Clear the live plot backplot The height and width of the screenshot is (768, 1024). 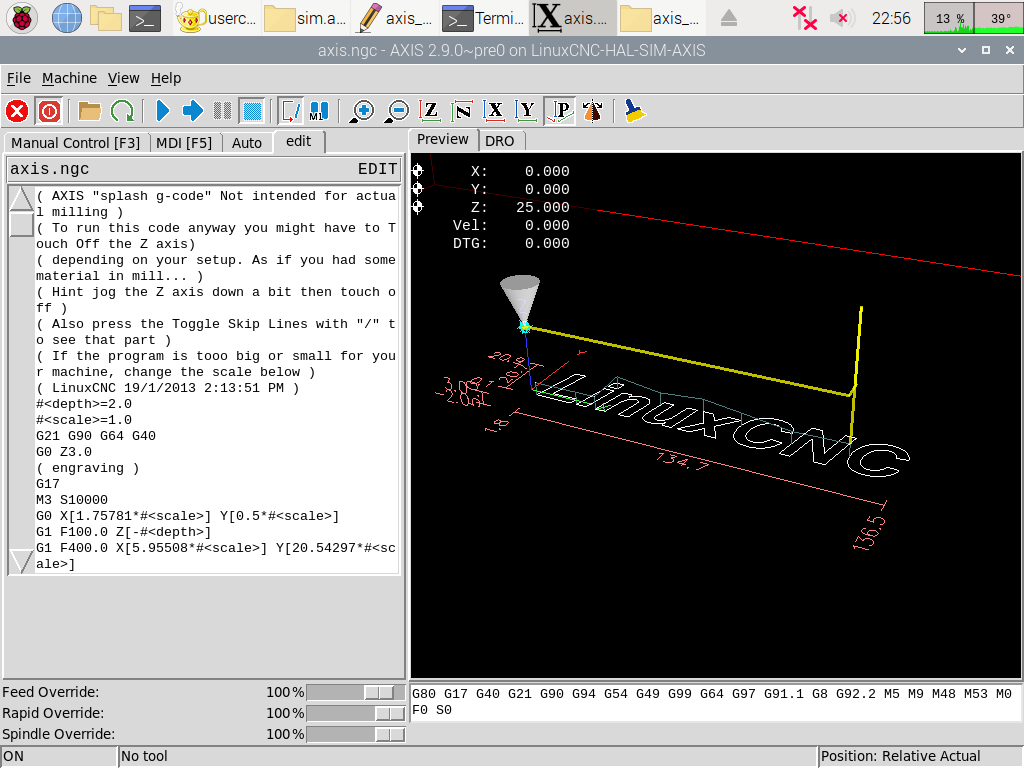633,111
